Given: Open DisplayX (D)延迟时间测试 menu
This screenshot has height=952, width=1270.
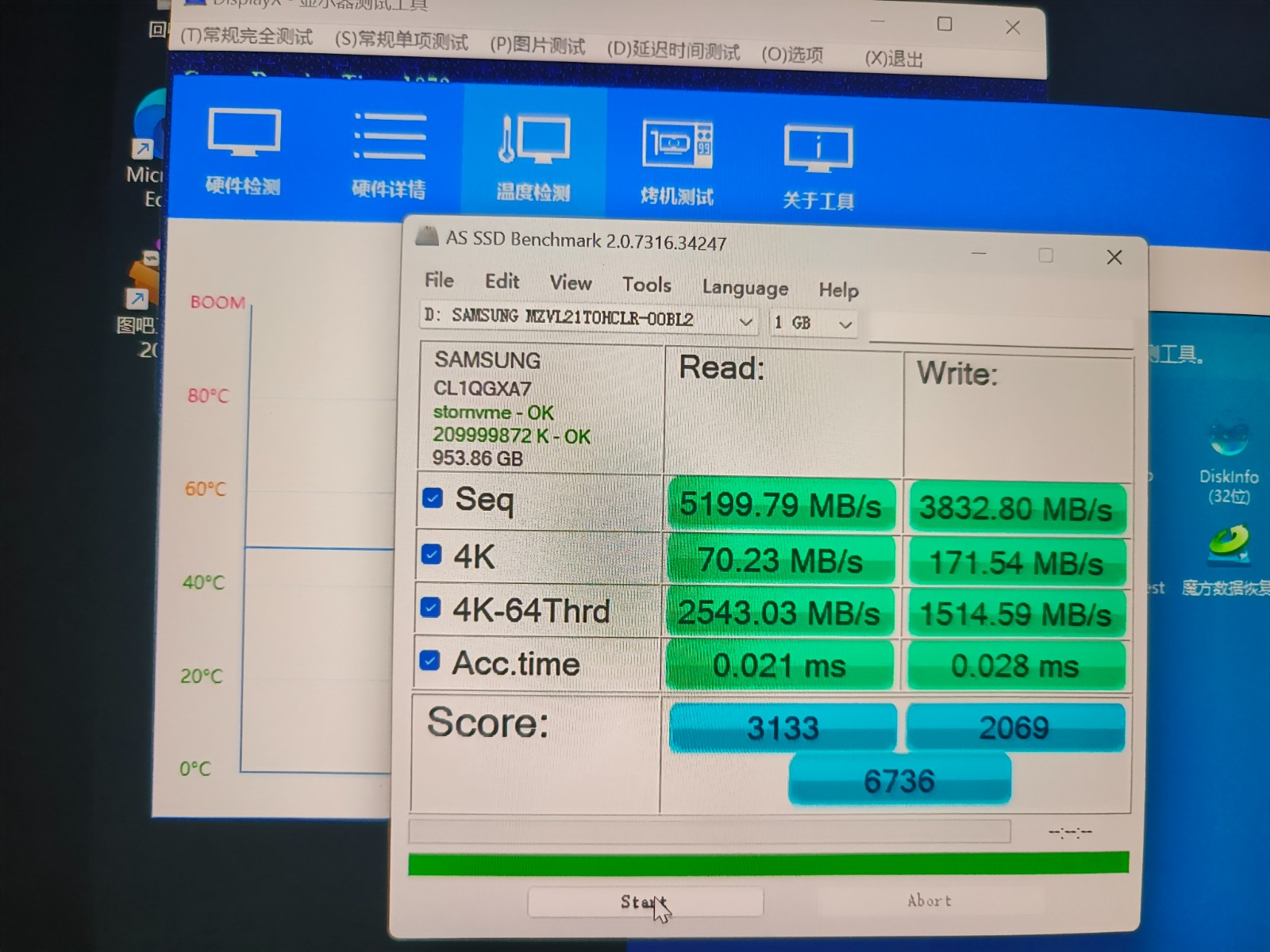Looking at the screenshot, I should tap(673, 51).
